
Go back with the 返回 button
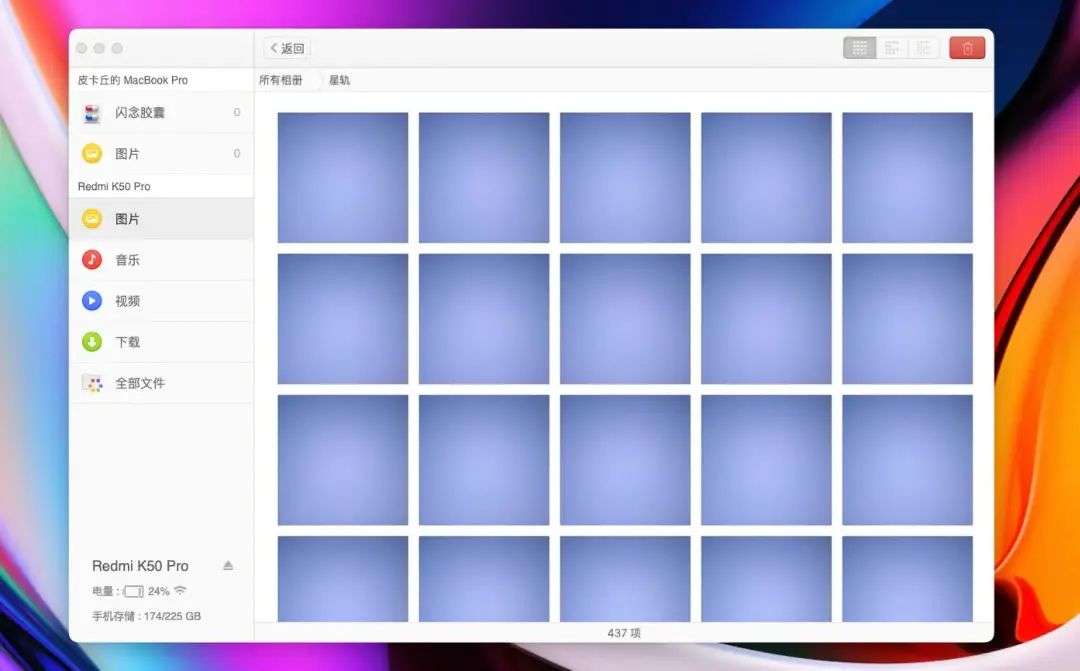click(x=288, y=48)
